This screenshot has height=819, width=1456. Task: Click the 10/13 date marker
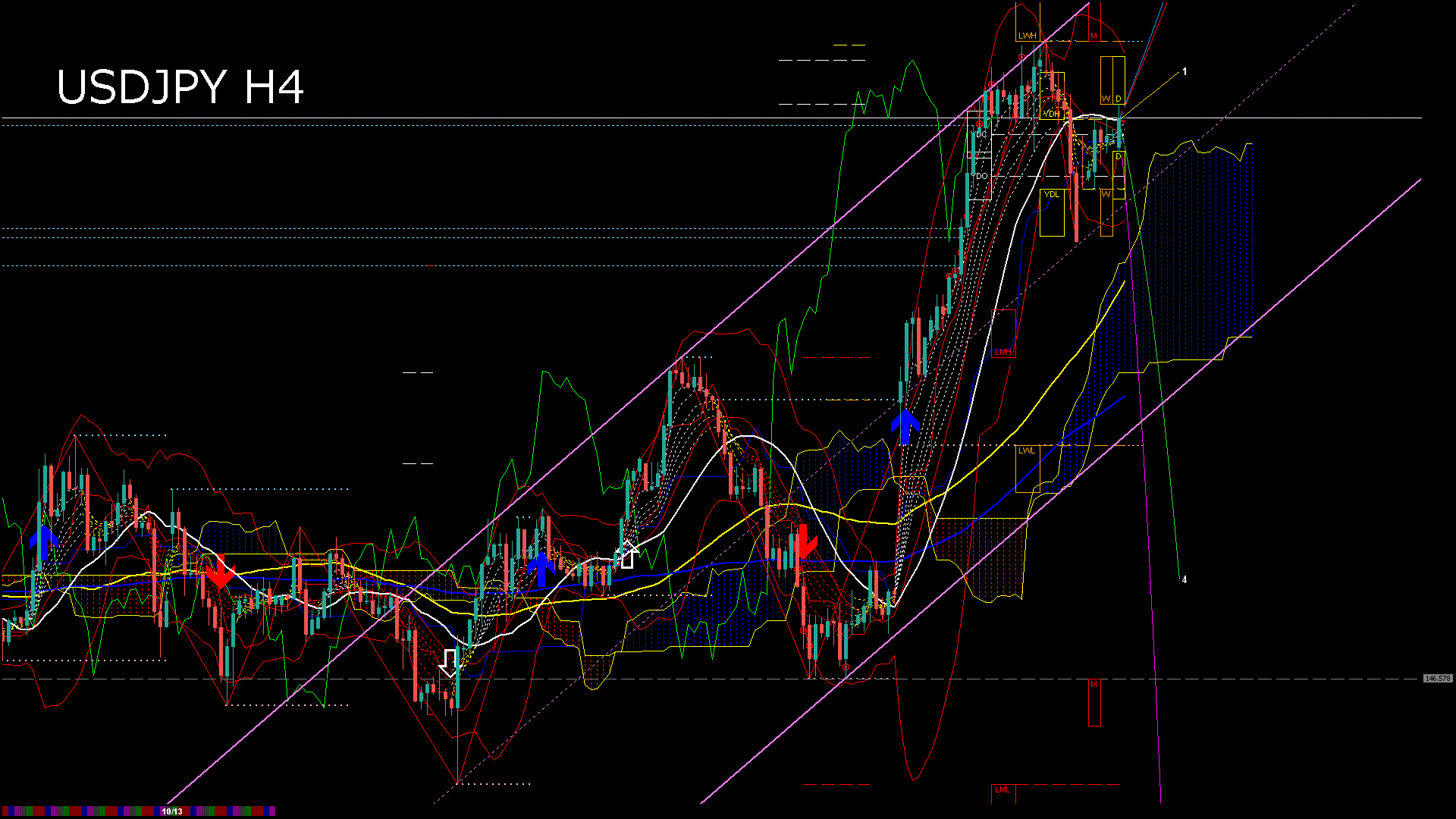pos(172,811)
